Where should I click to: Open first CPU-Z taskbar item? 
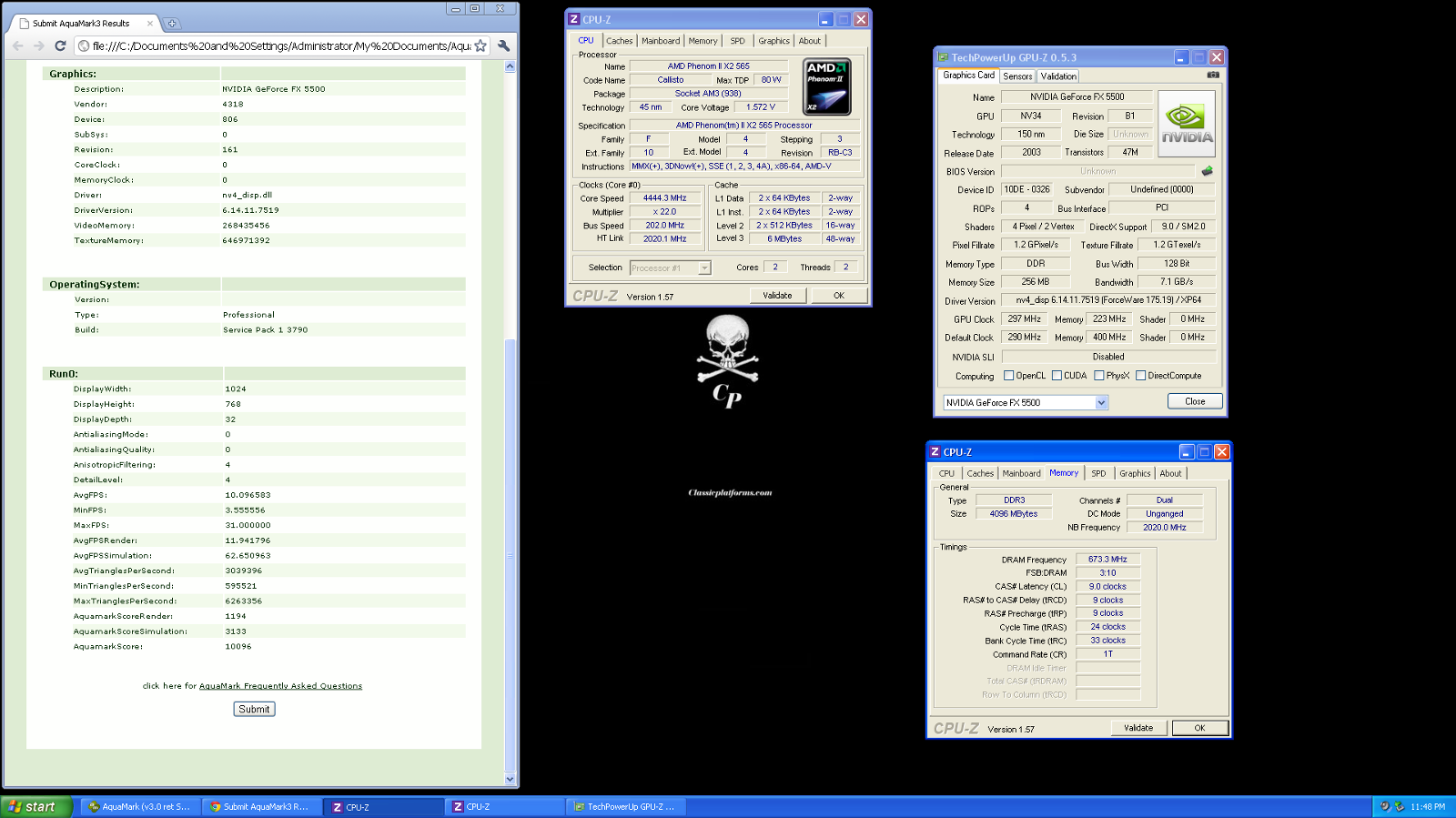pyautogui.click(x=382, y=807)
